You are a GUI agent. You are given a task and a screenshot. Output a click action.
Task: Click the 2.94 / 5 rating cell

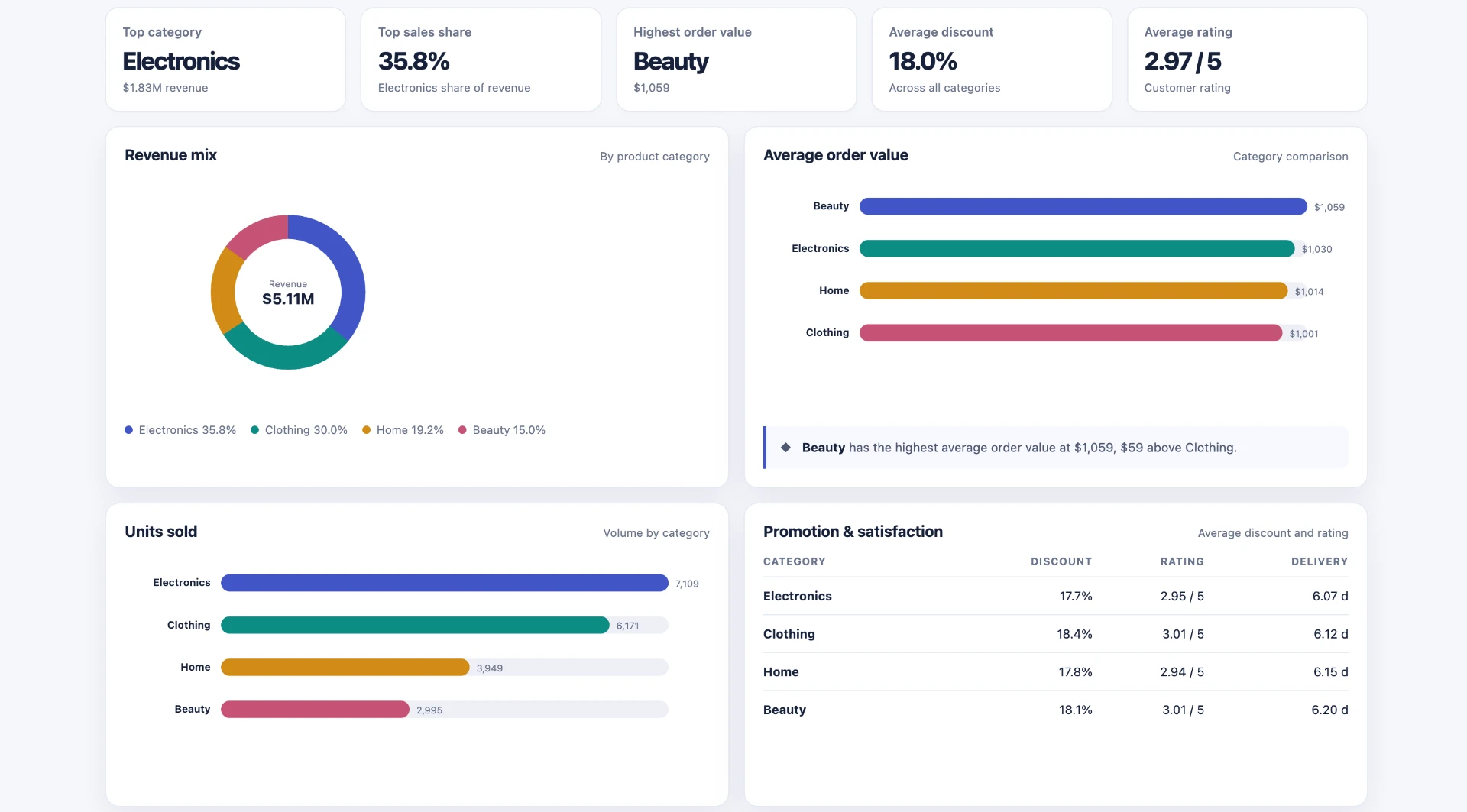pos(1182,672)
